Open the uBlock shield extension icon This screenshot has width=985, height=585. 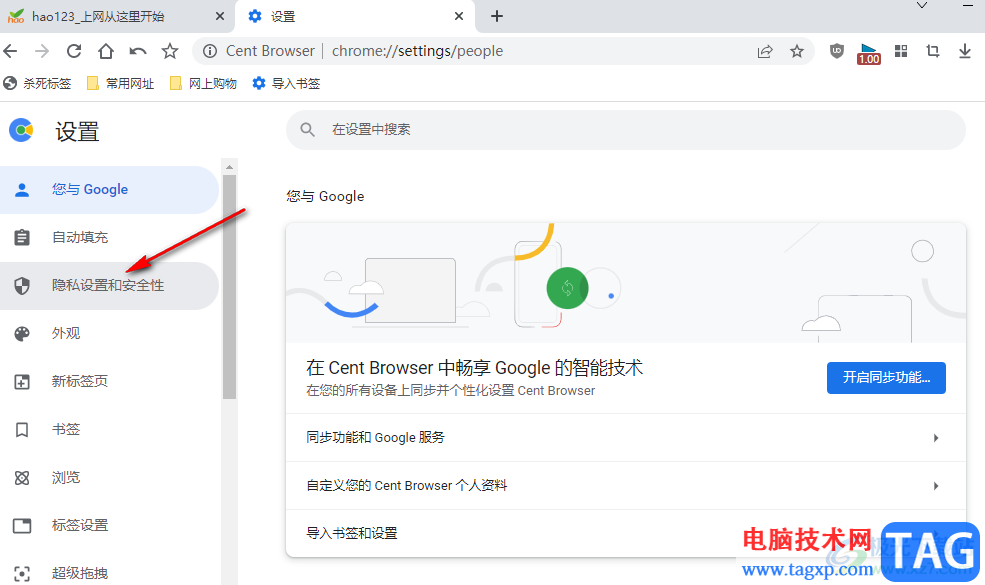click(836, 52)
